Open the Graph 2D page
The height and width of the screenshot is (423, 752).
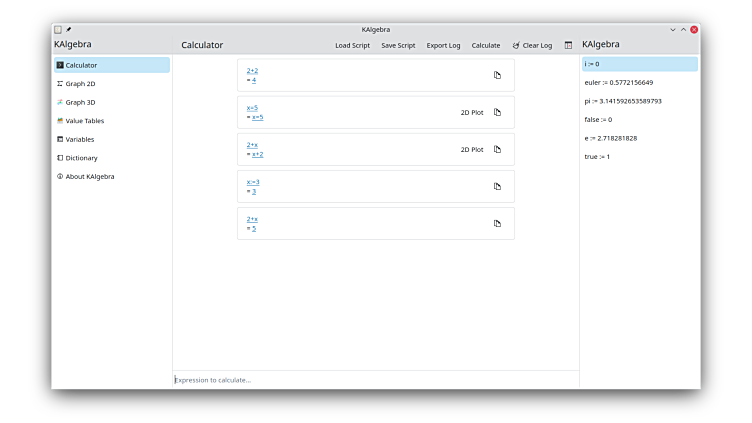[80, 84]
